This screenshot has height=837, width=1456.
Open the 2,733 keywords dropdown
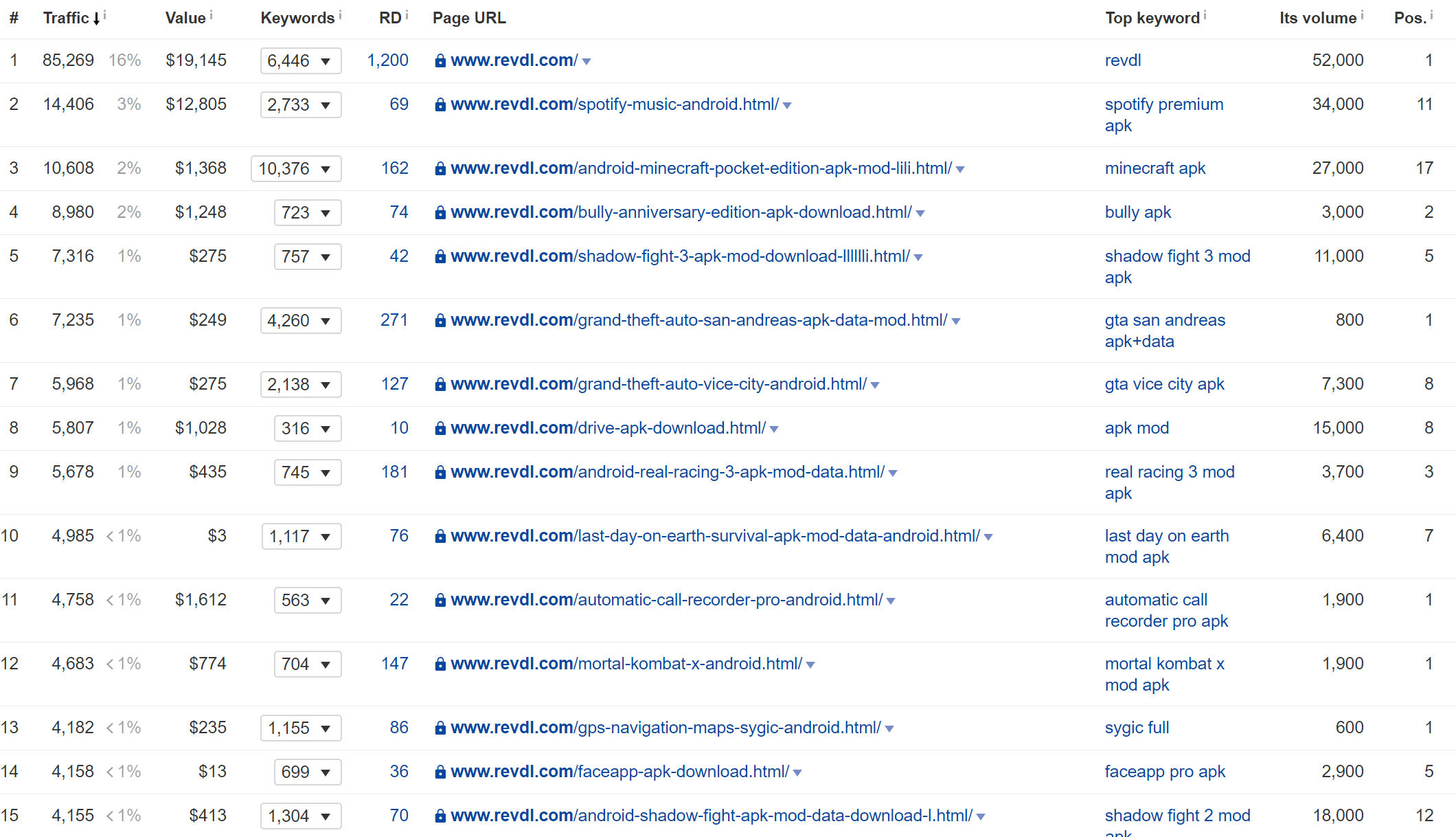pyautogui.click(x=301, y=105)
